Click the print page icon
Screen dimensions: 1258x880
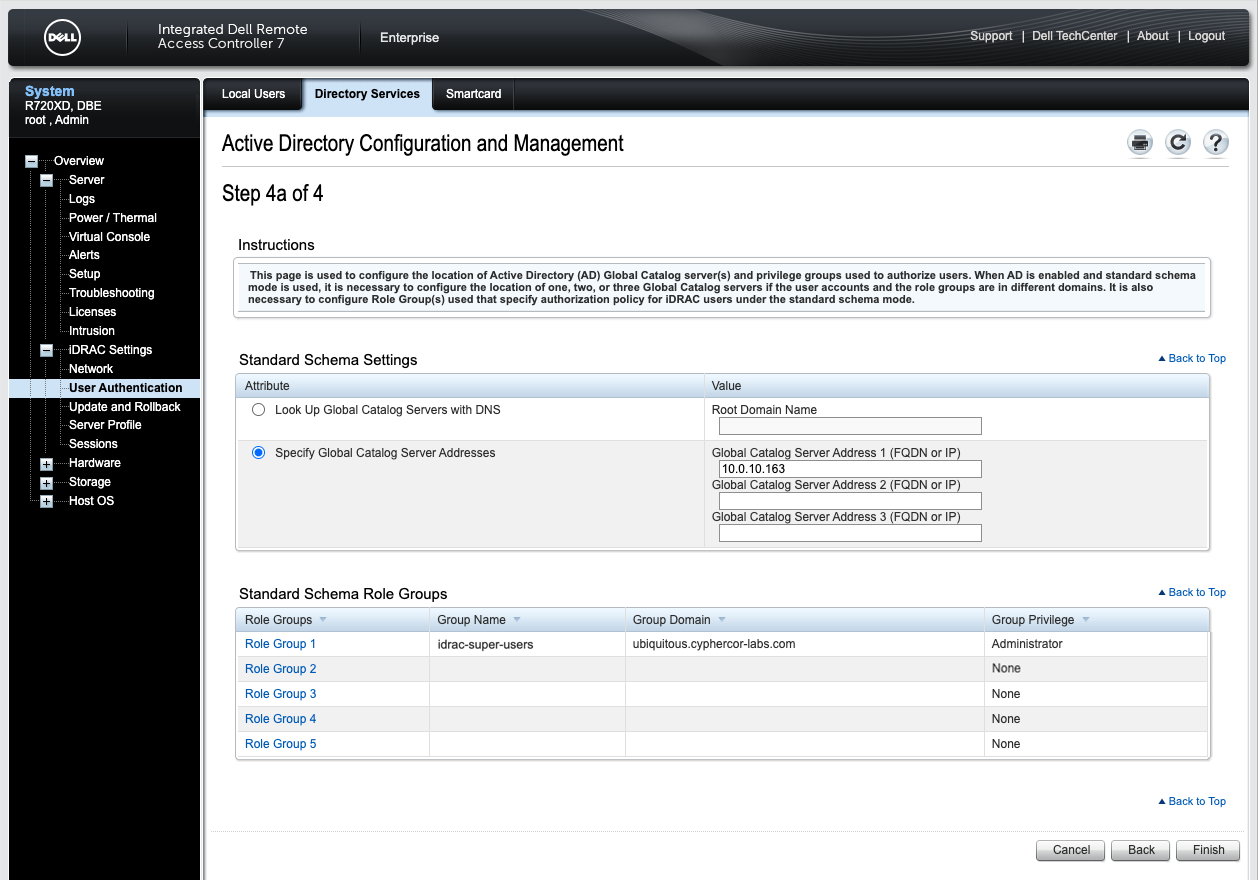click(1140, 143)
